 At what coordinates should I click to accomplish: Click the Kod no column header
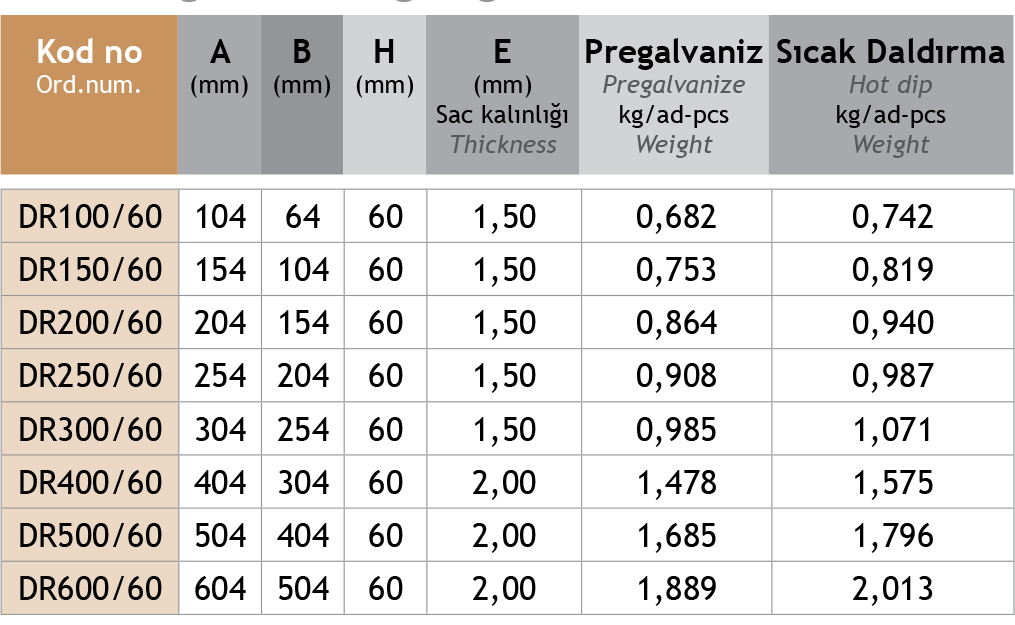89,66
